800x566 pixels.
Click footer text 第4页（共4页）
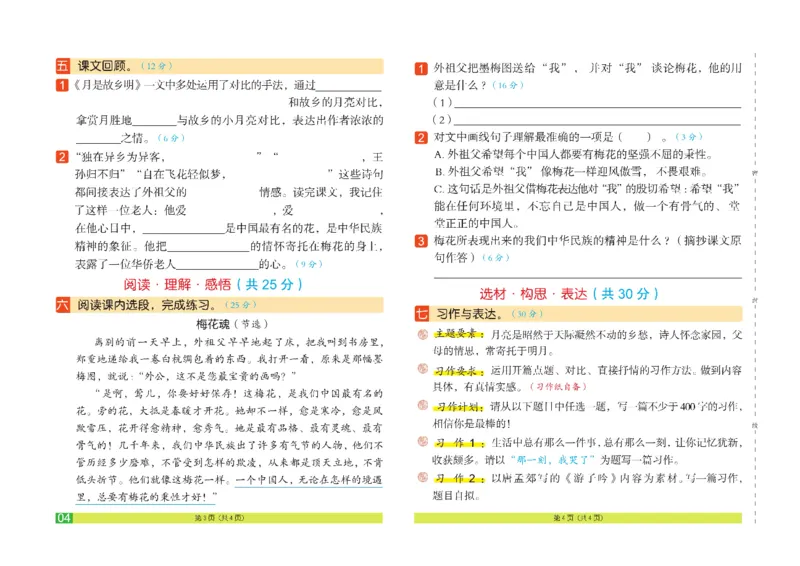point(578,518)
